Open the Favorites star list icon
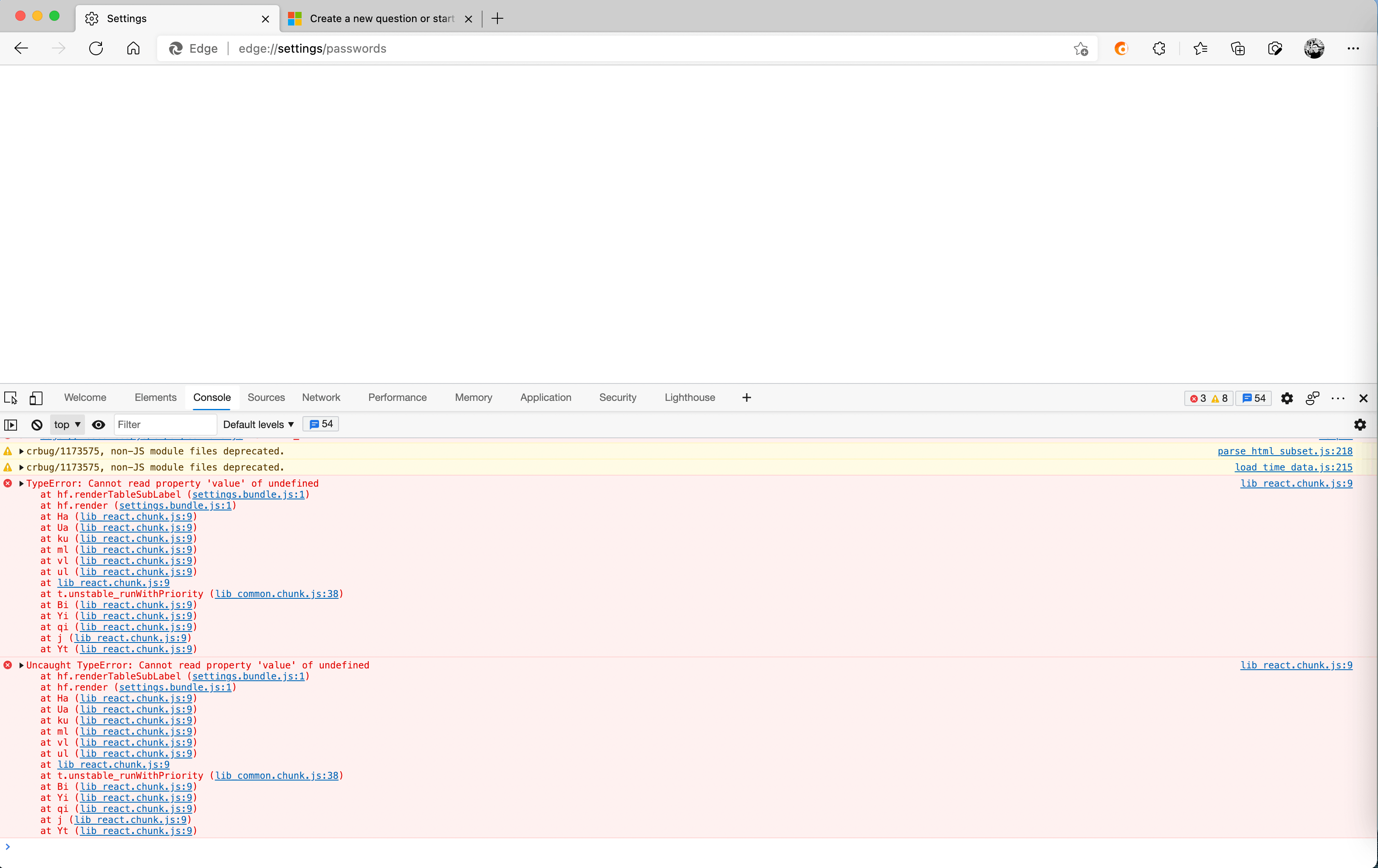The image size is (1378, 868). [x=1200, y=49]
